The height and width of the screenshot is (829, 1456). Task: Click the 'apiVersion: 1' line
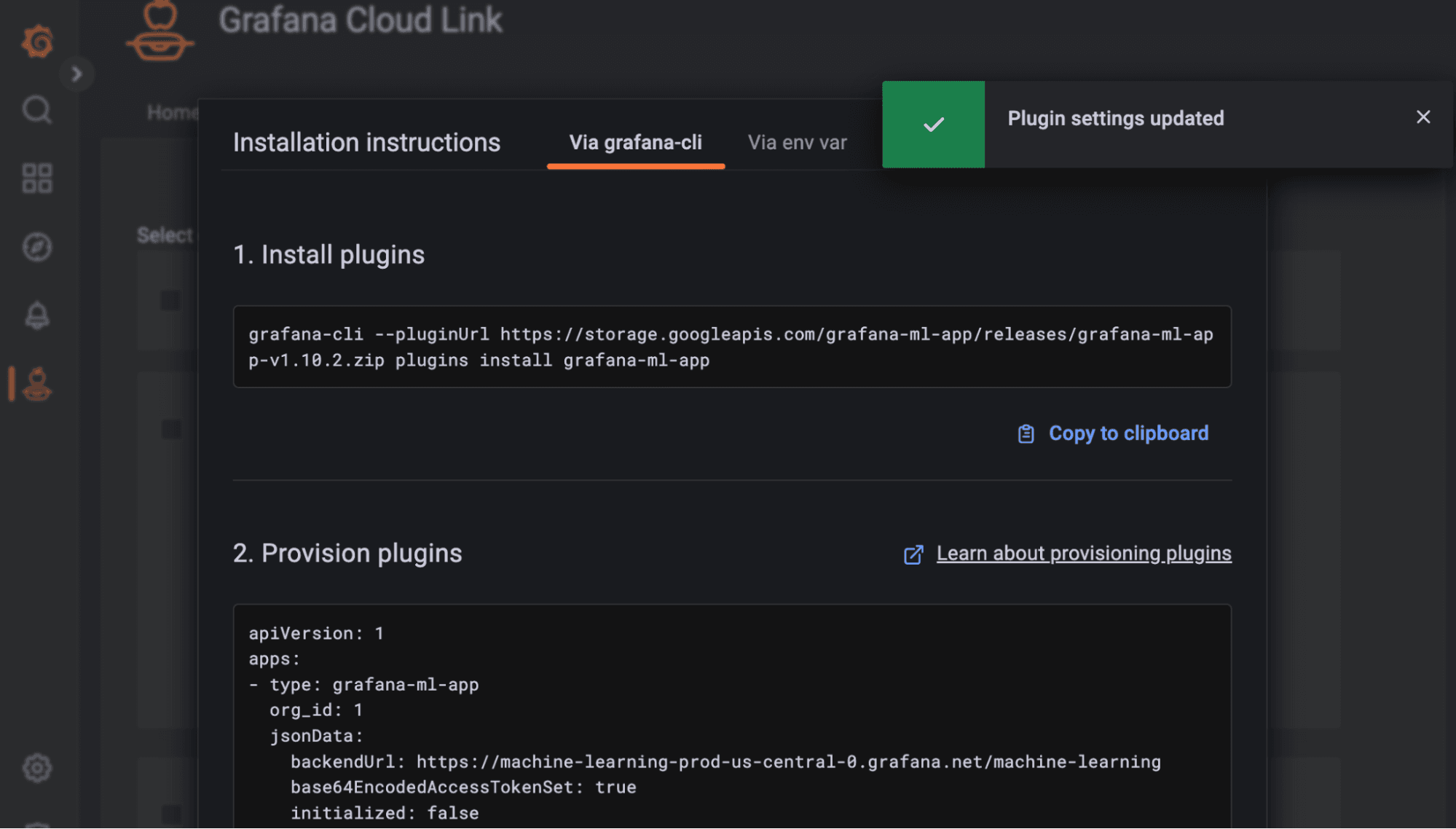point(316,633)
